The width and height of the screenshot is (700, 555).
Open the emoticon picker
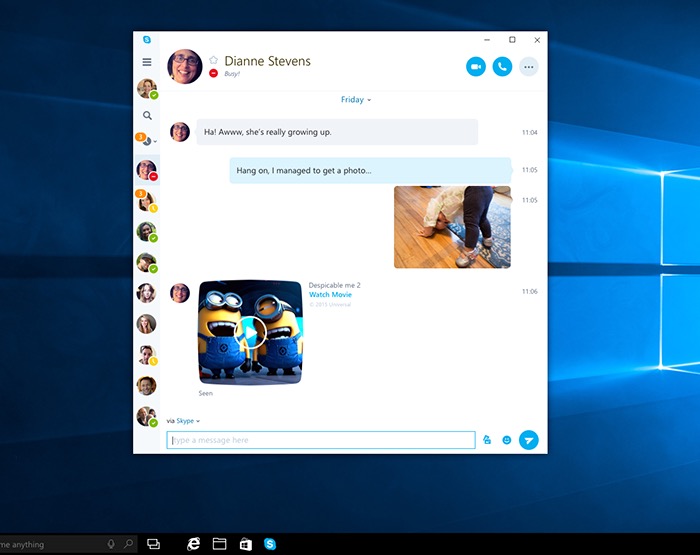tap(507, 440)
